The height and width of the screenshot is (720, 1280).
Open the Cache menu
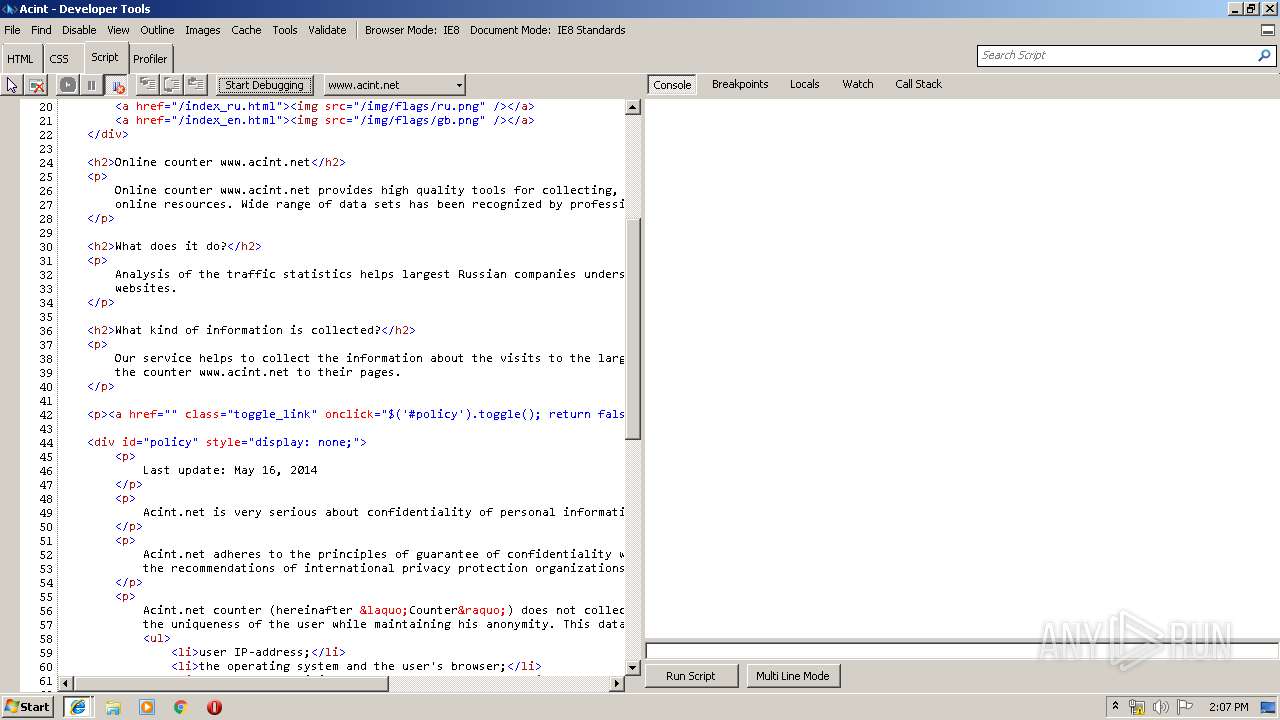(246, 30)
